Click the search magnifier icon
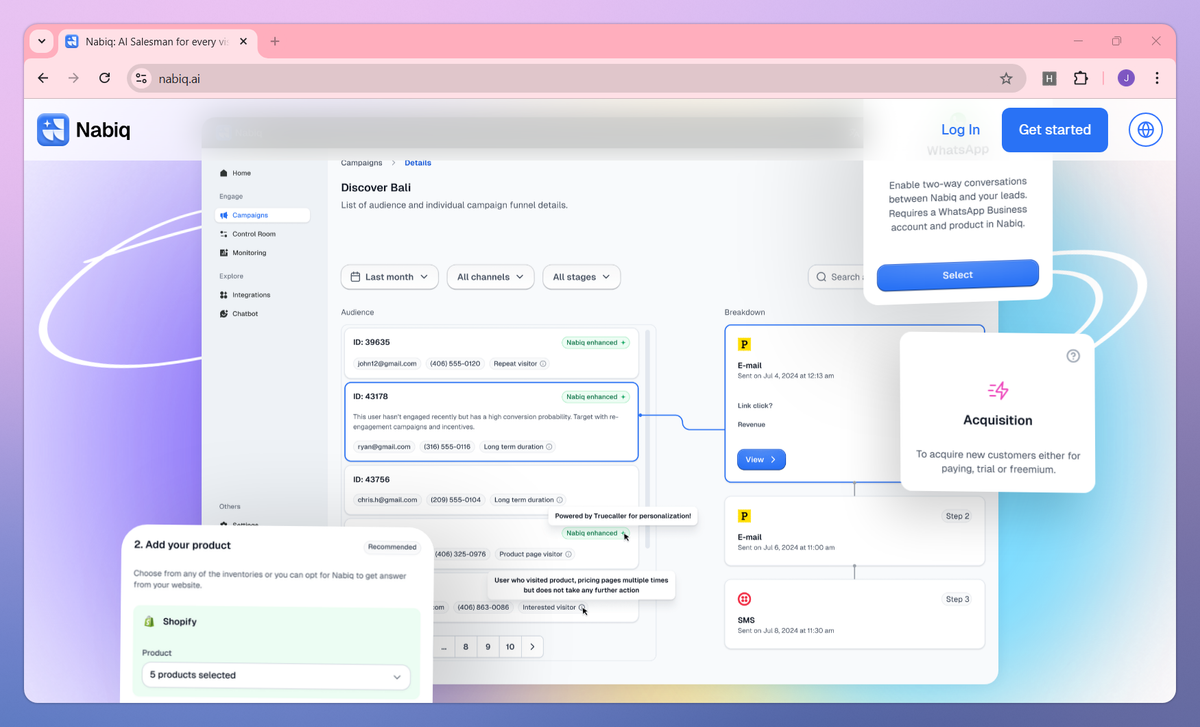The width and height of the screenshot is (1200, 727). (821, 277)
